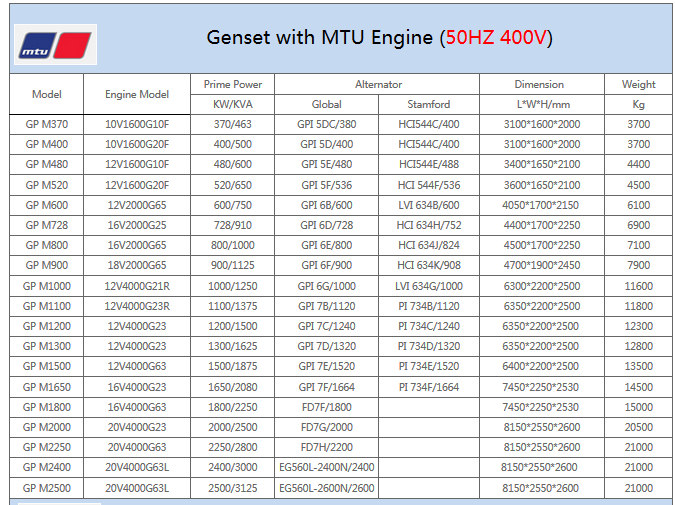Click the red 50HZ 400V text
The image size is (675, 505).
496,38
